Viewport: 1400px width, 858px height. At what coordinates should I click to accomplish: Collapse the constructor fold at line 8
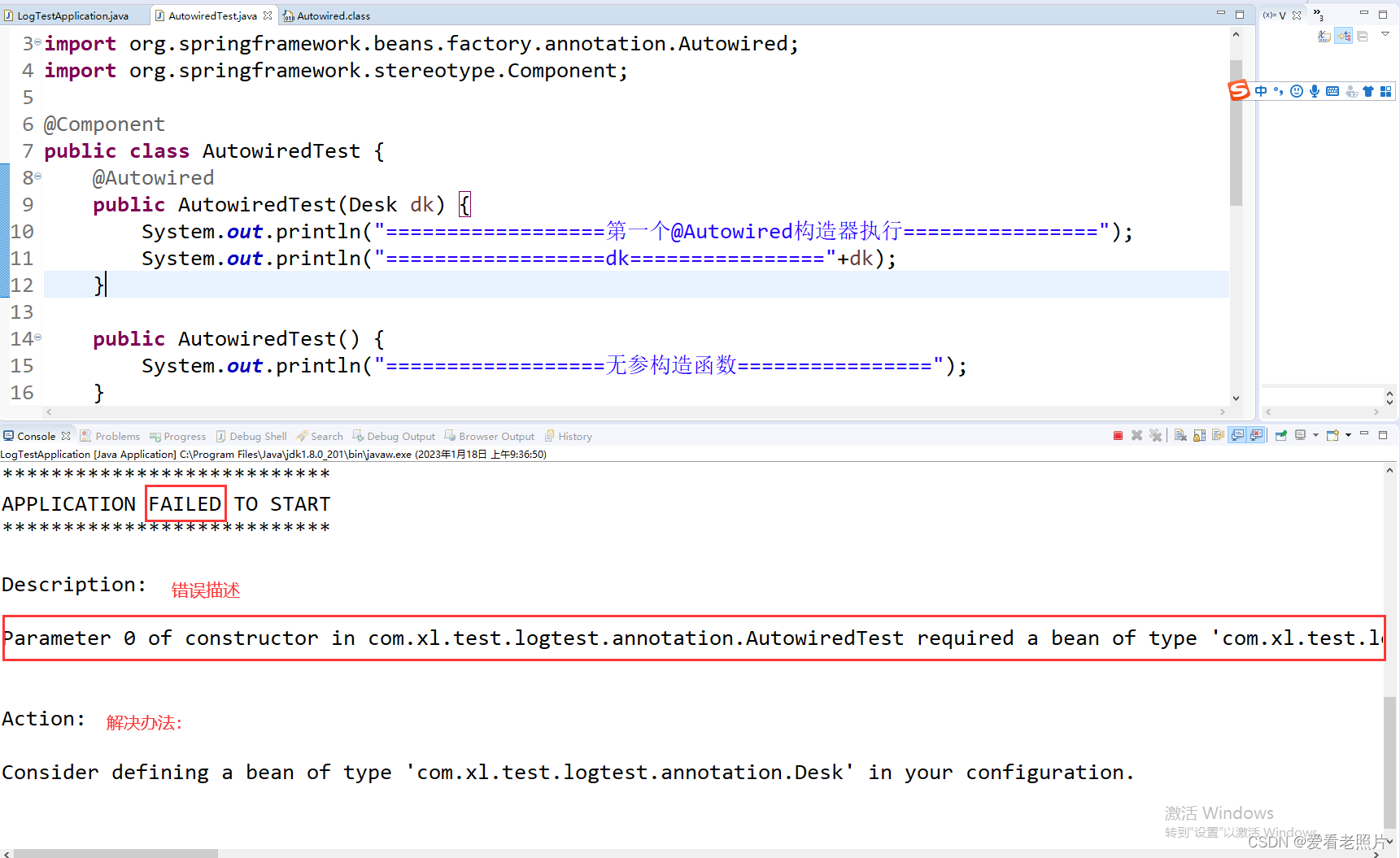click(x=38, y=176)
